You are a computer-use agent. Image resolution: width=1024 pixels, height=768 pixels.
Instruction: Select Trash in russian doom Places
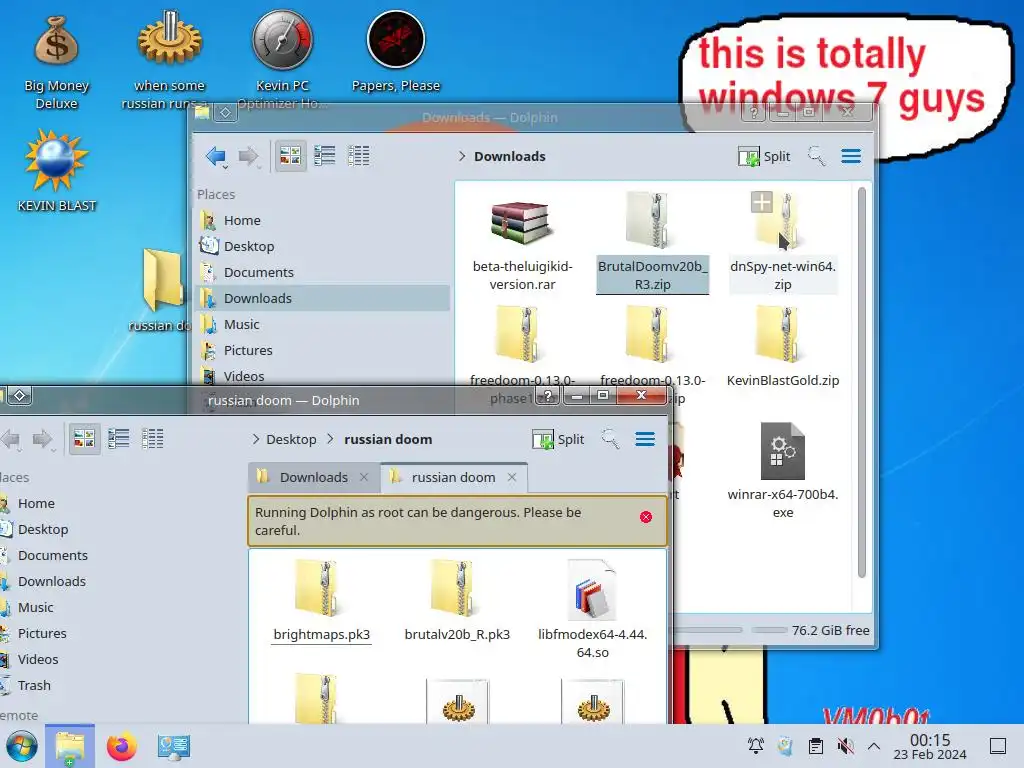point(34,685)
